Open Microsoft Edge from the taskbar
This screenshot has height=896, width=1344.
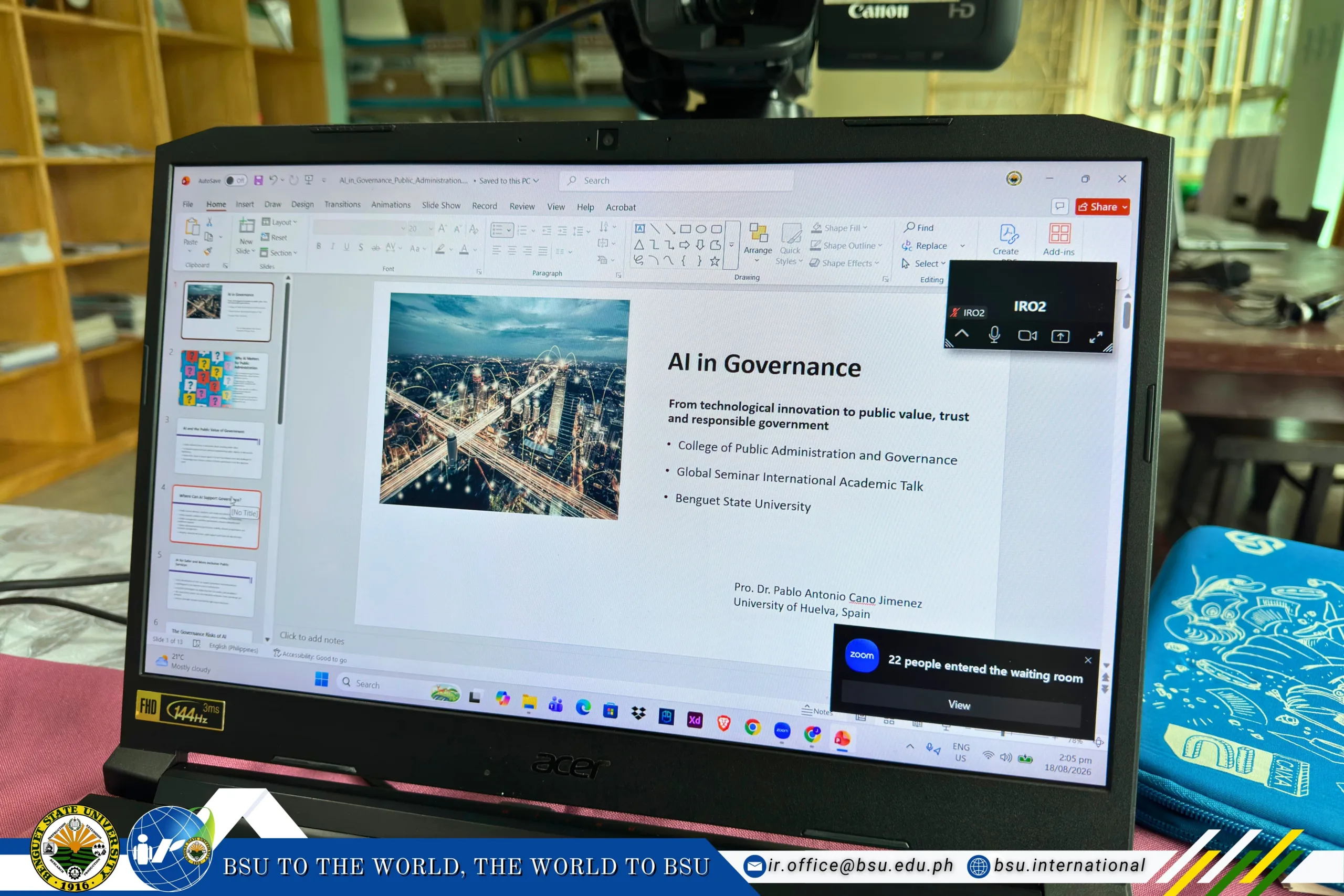pos(583,708)
